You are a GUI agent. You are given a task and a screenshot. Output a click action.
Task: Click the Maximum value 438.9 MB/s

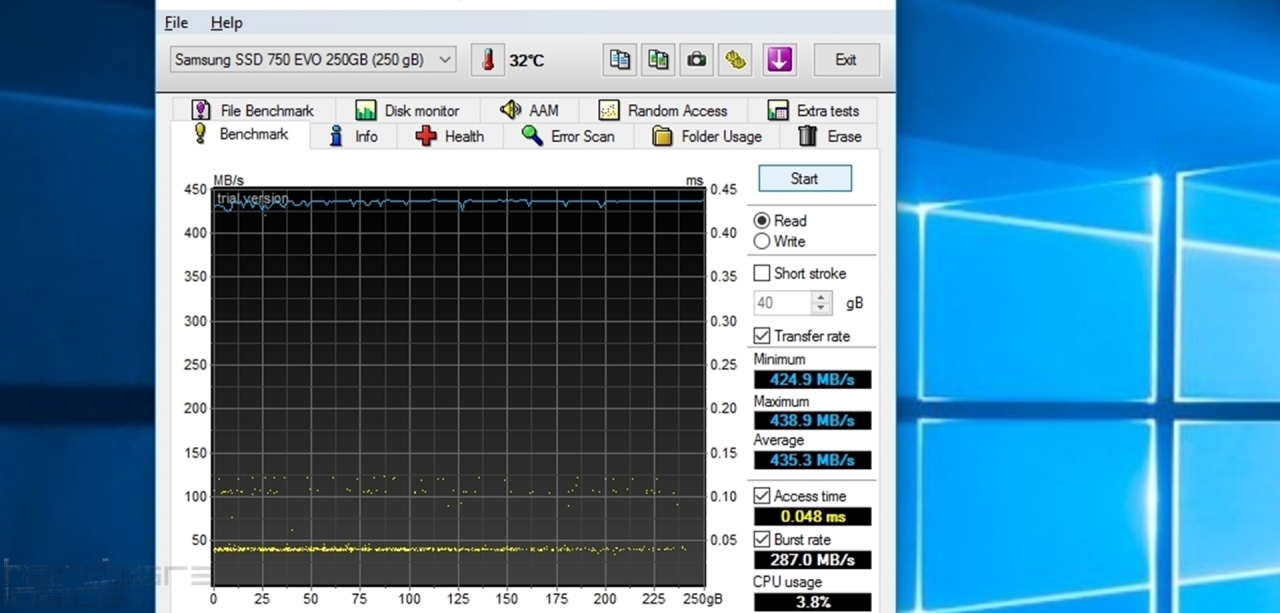point(812,420)
